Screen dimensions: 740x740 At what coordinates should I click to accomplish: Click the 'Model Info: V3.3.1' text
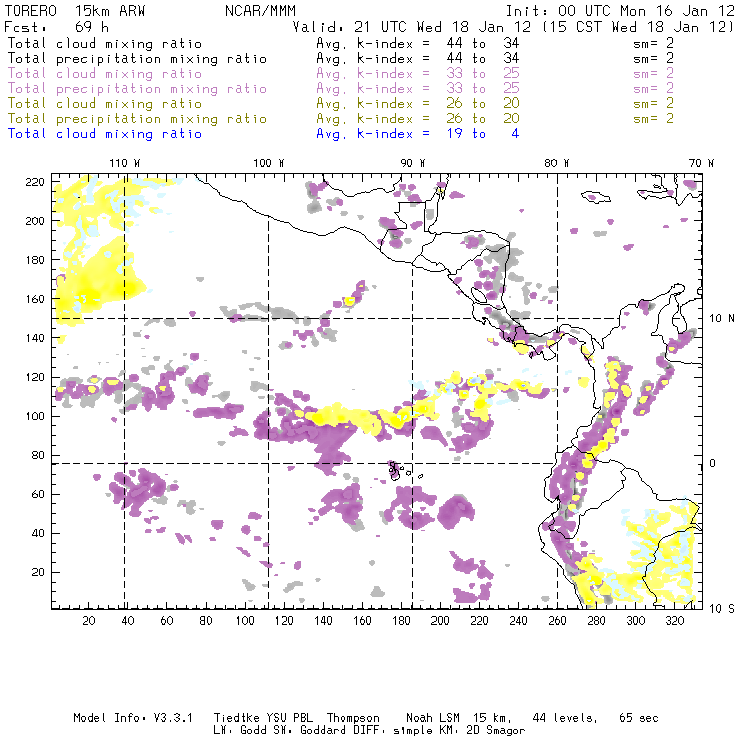[x=133, y=718]
